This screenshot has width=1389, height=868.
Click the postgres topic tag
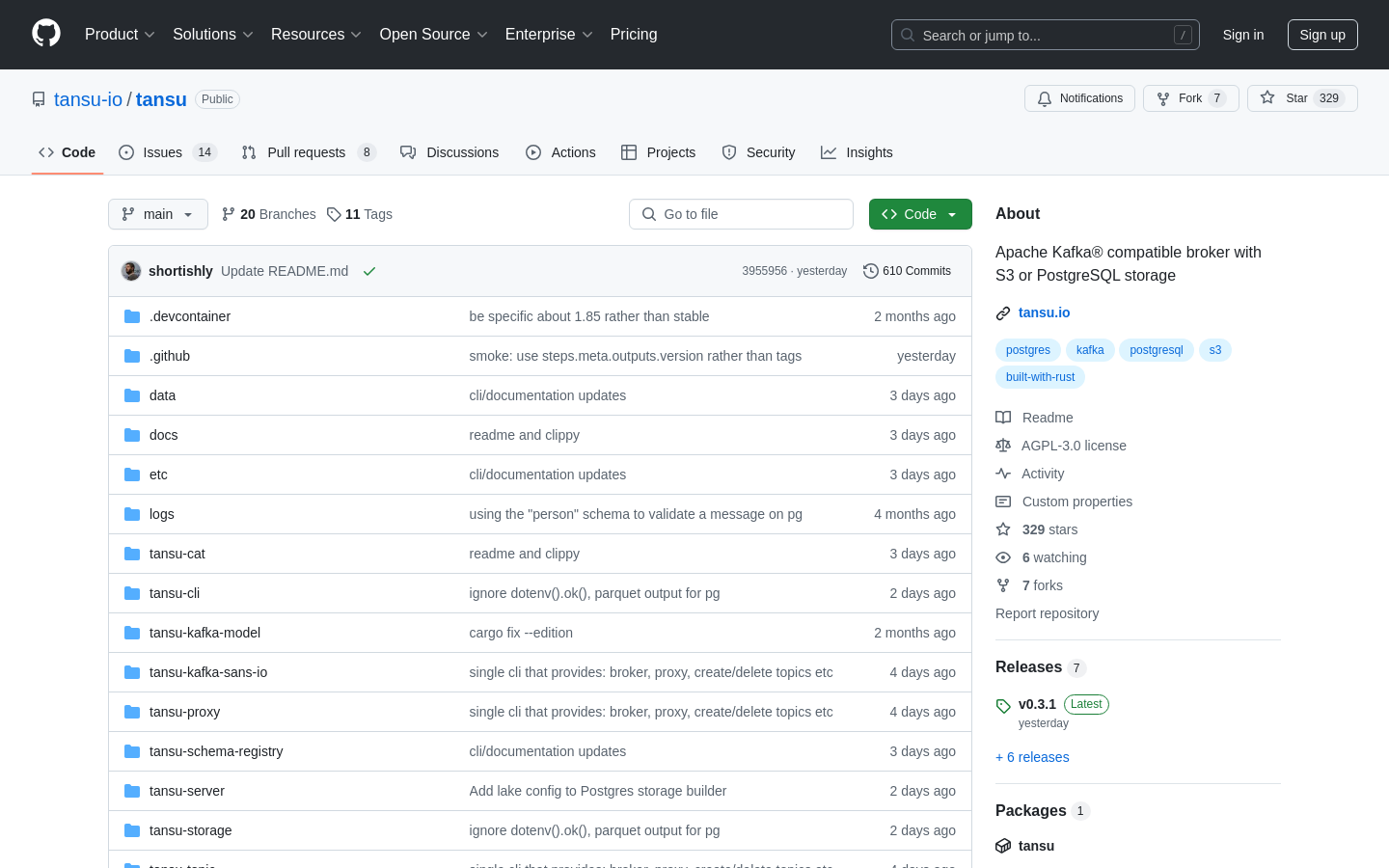point(1028,350)
